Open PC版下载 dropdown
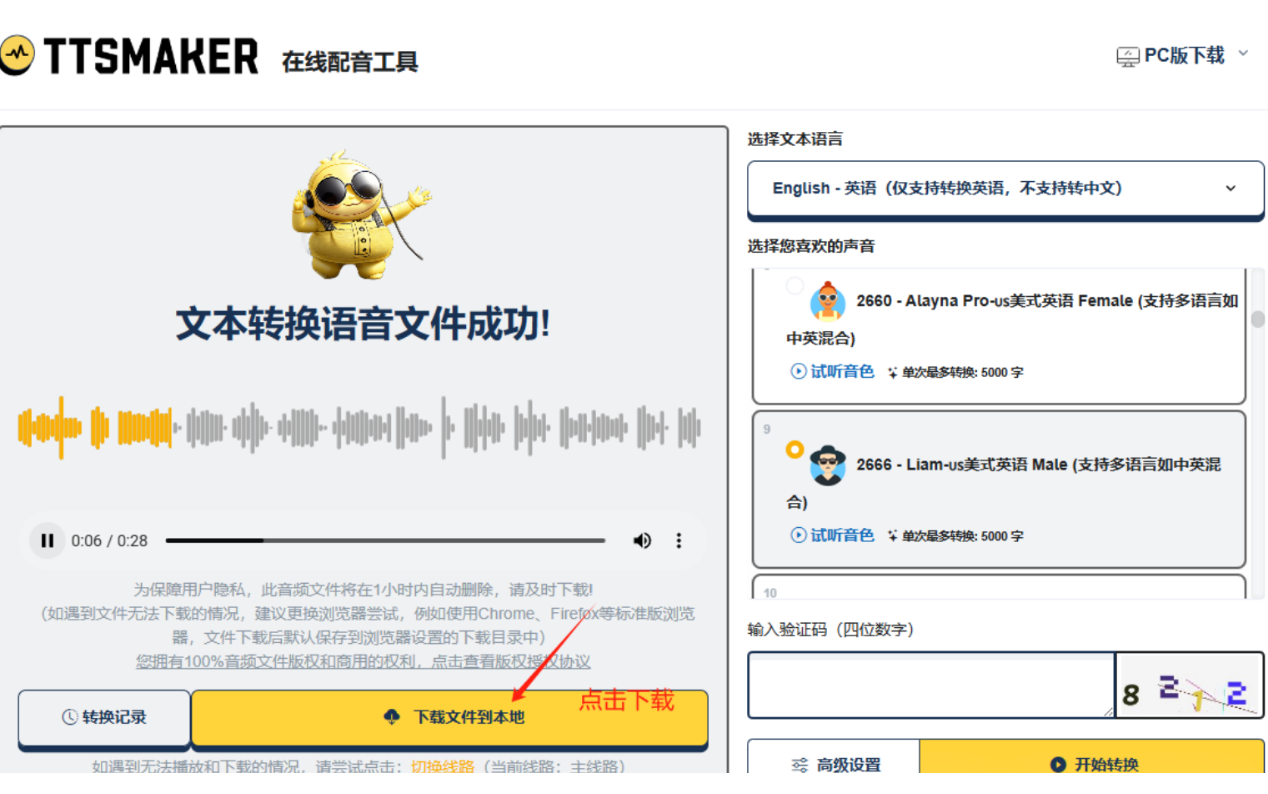1268x794 pixels. click(1183, 56)
